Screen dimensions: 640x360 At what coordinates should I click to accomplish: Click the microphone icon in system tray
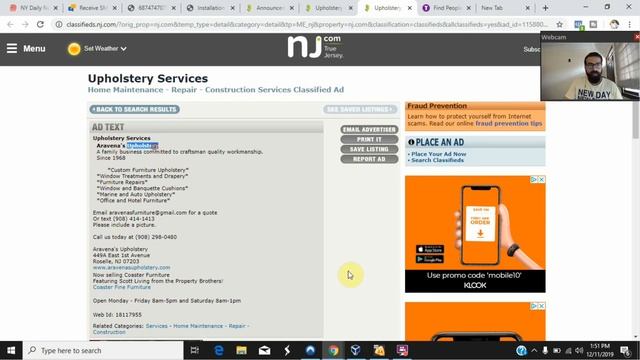pyautogui.click(x=545, y=351)
